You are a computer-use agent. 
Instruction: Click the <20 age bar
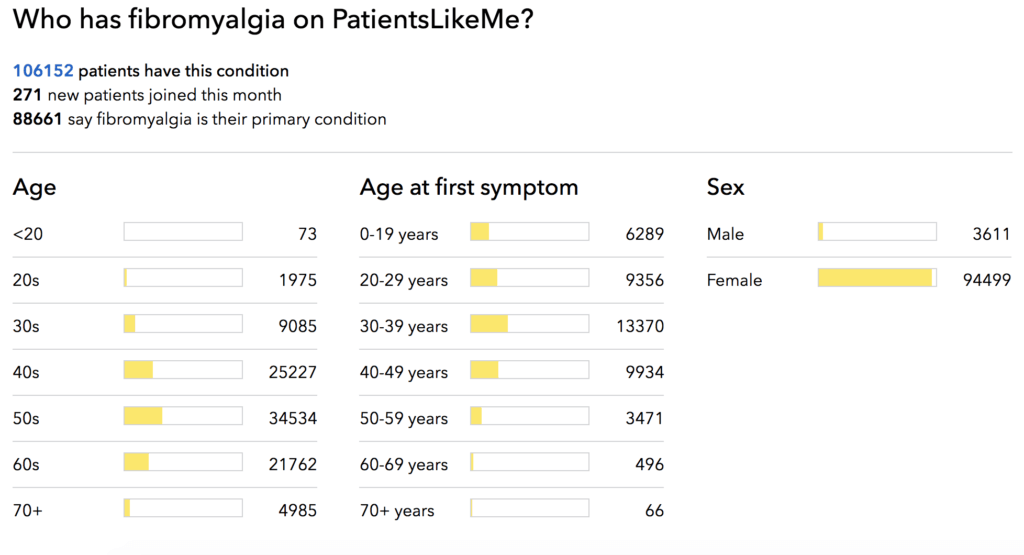pos(183,232)
